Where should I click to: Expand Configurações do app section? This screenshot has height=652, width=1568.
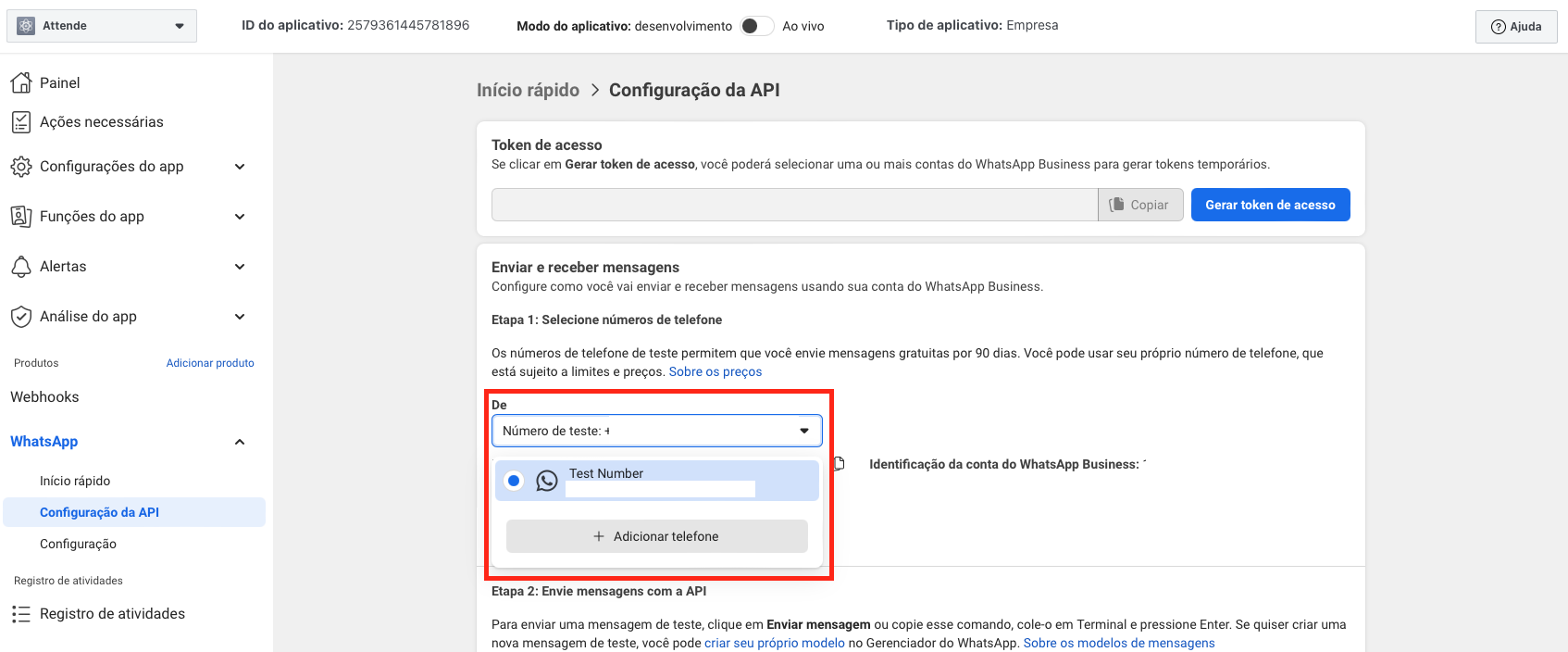pos(240,167)
